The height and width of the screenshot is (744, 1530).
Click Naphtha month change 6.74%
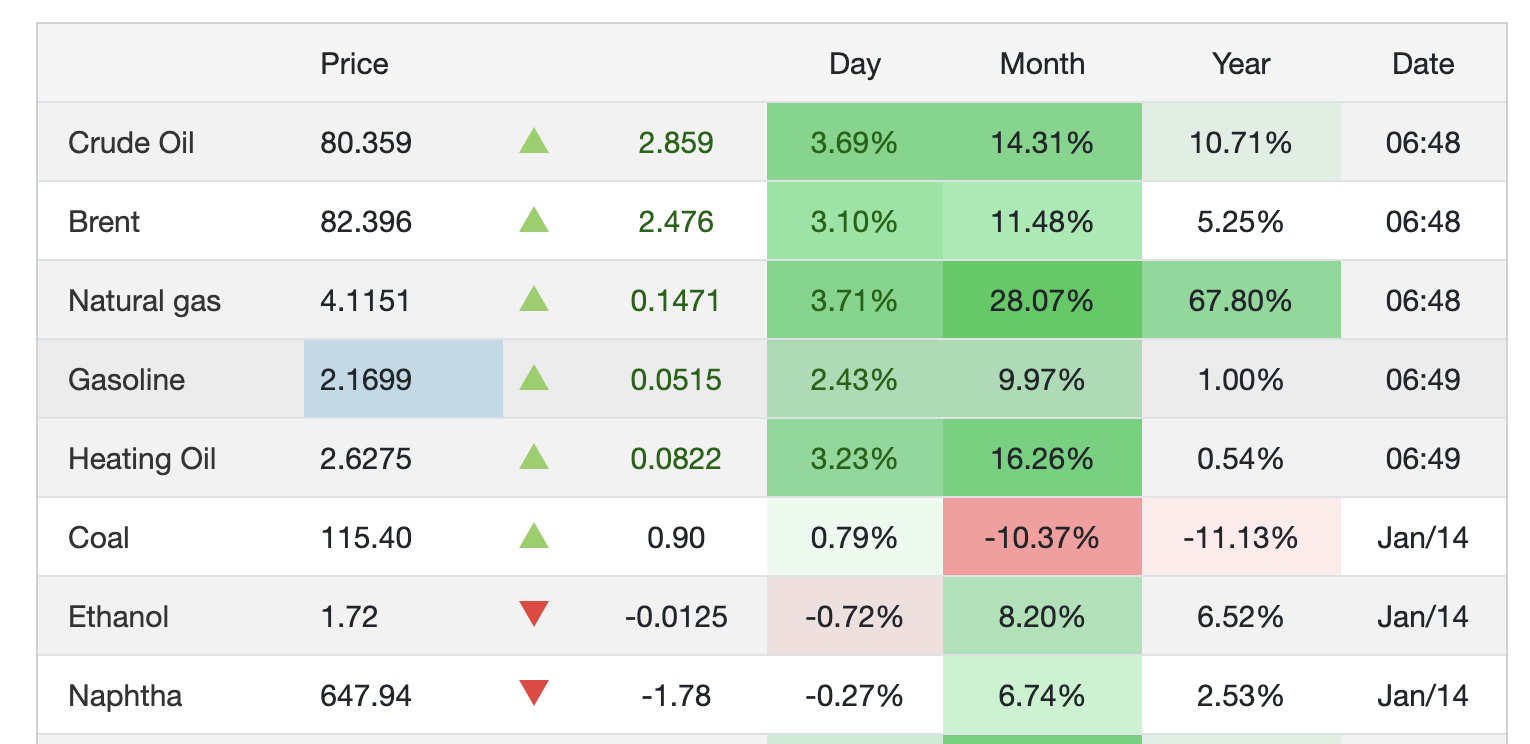point(1042,695)
